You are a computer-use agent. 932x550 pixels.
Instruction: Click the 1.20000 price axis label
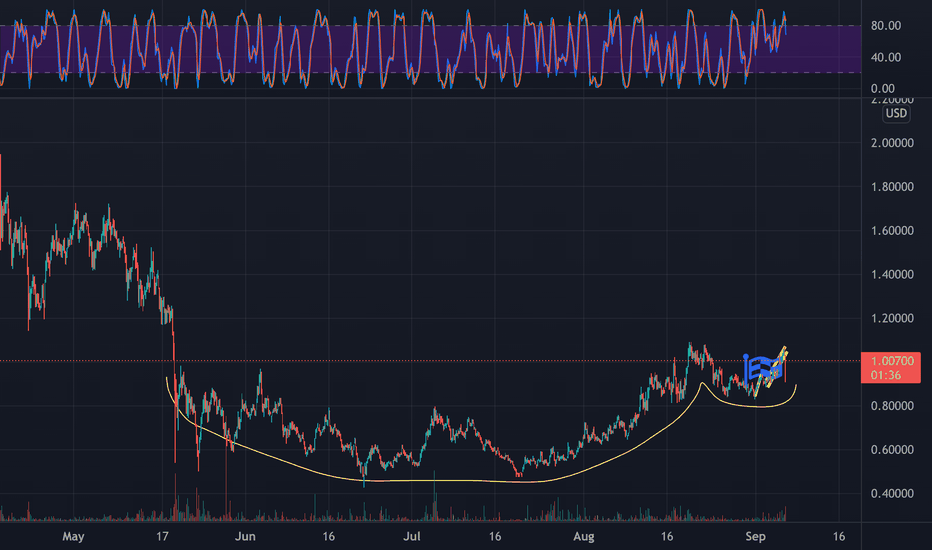[892, 318]
